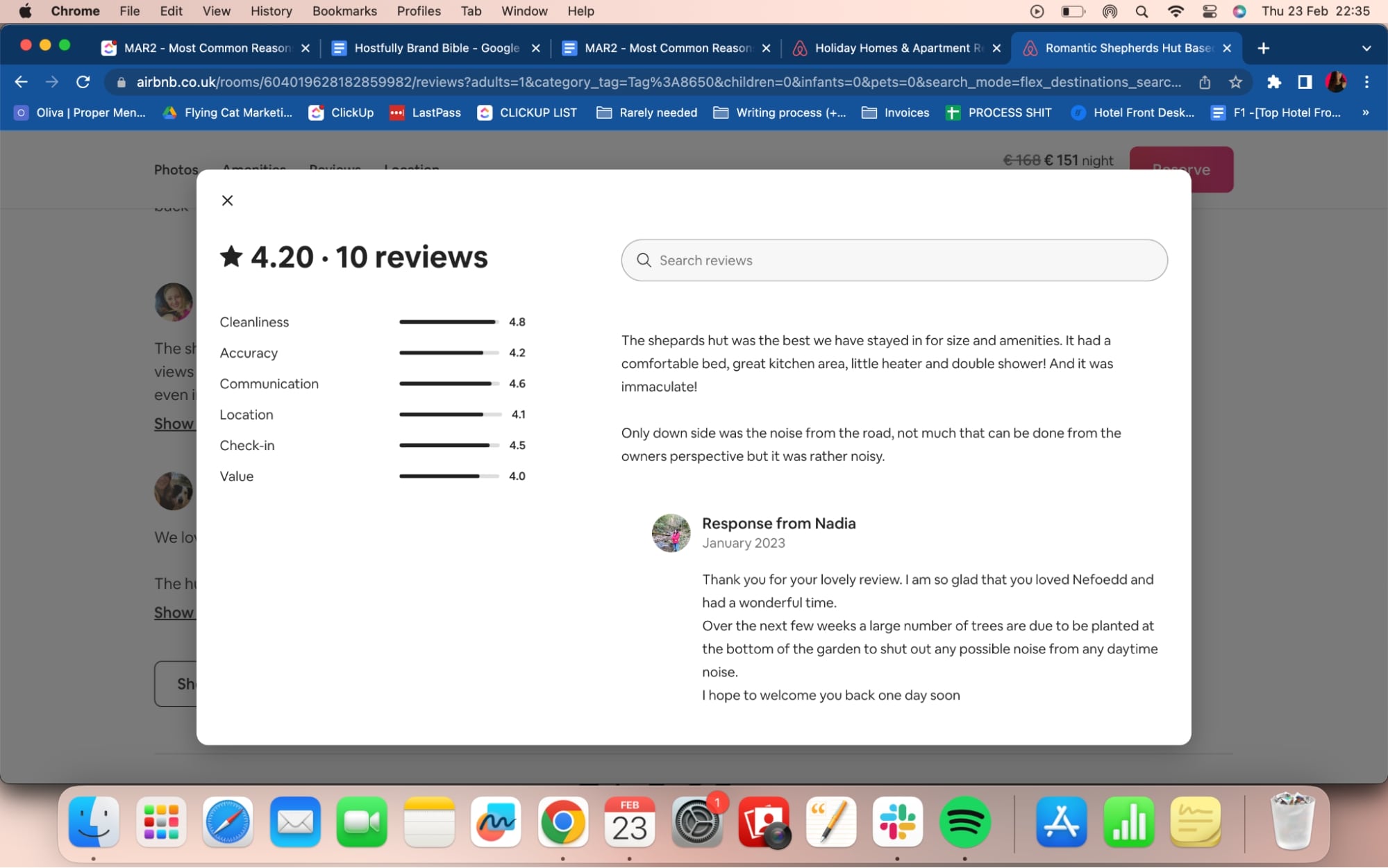The image size is (1388, 868).
Task: Click the Search reviews input field
Action: tap(894, 260)
